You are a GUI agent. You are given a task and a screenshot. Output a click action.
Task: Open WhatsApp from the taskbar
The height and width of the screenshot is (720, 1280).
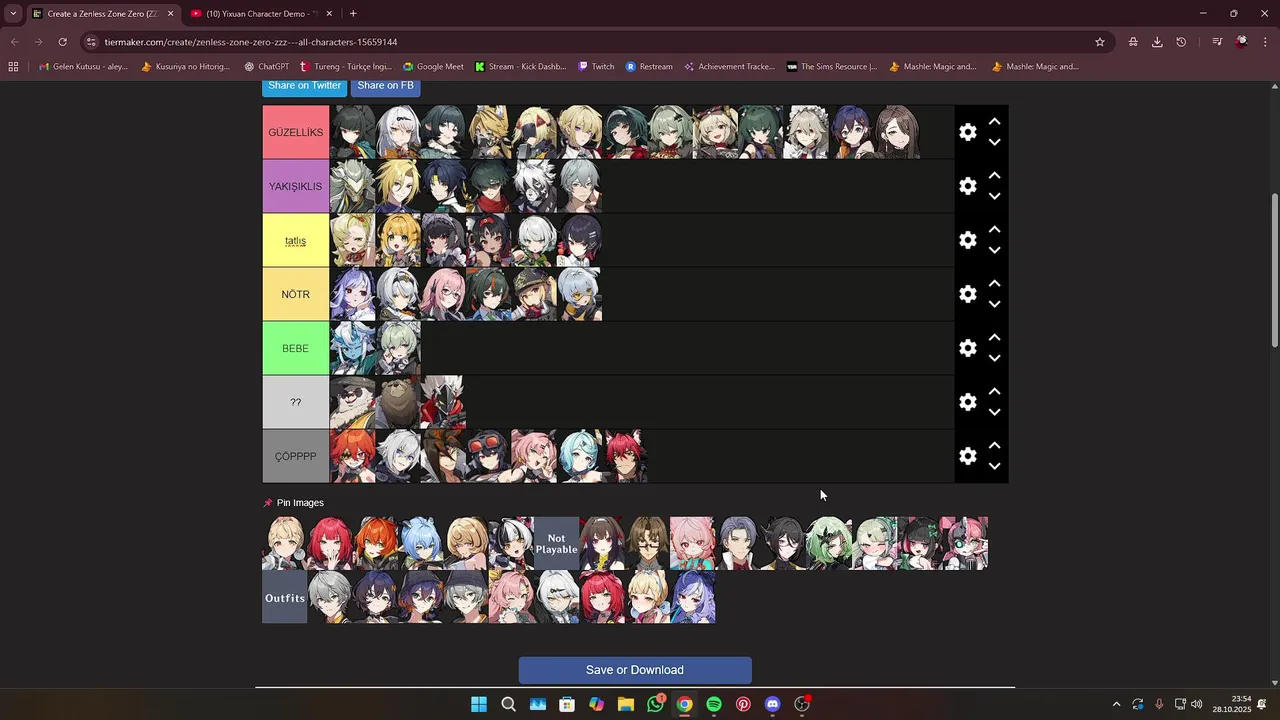coord(655,704)
